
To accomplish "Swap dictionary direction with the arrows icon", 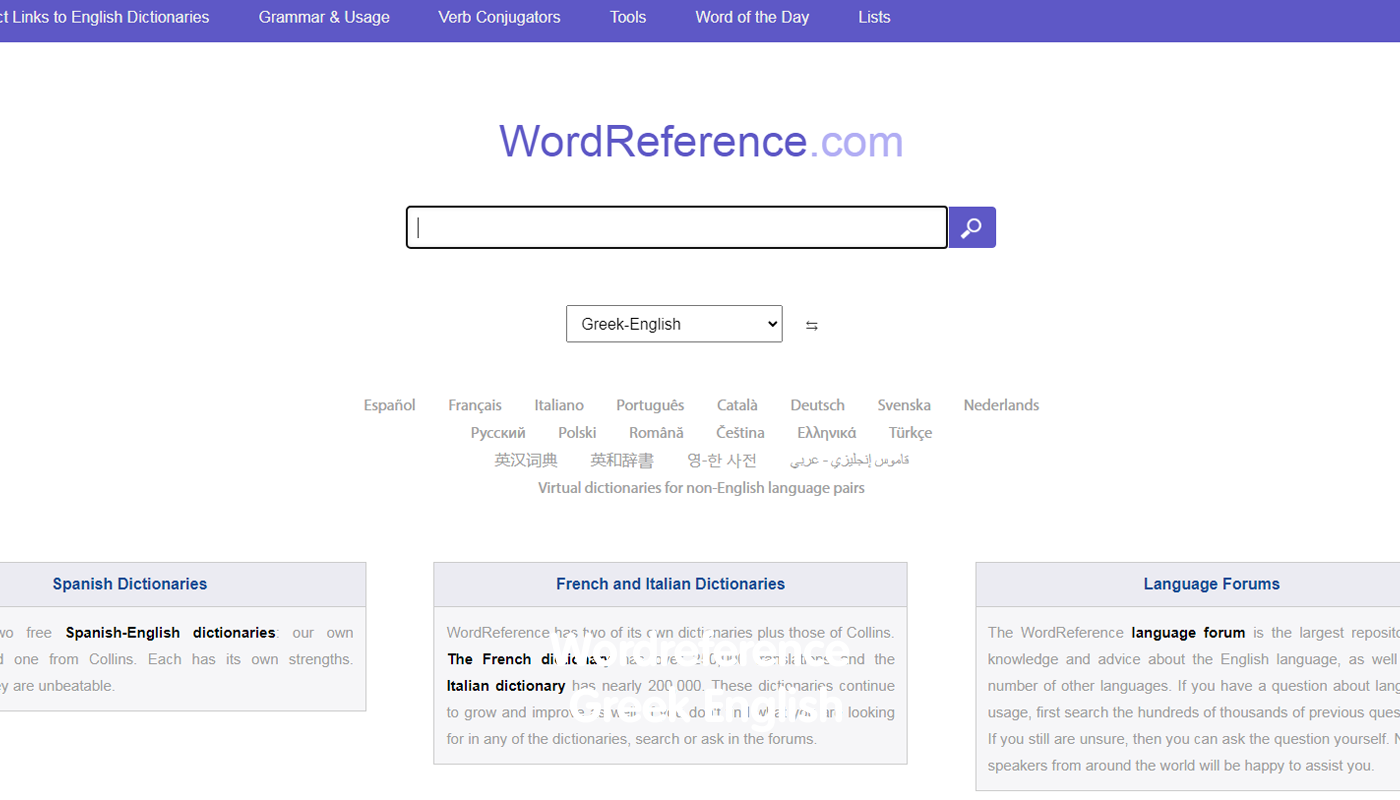I will click(x=812, y=325).
